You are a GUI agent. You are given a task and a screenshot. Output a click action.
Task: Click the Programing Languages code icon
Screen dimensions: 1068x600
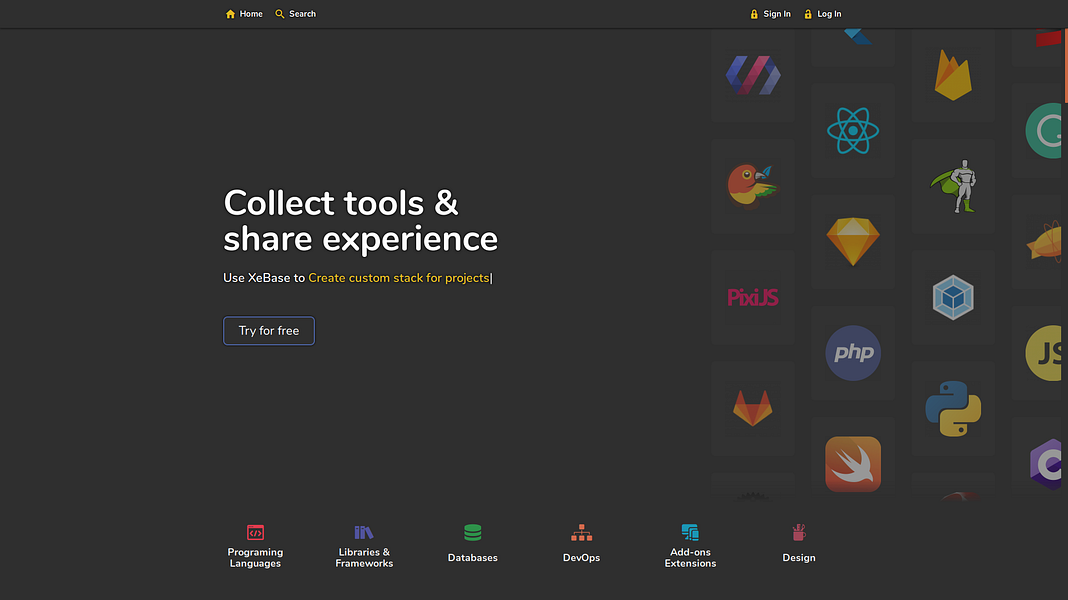click(x=255, y=533)
